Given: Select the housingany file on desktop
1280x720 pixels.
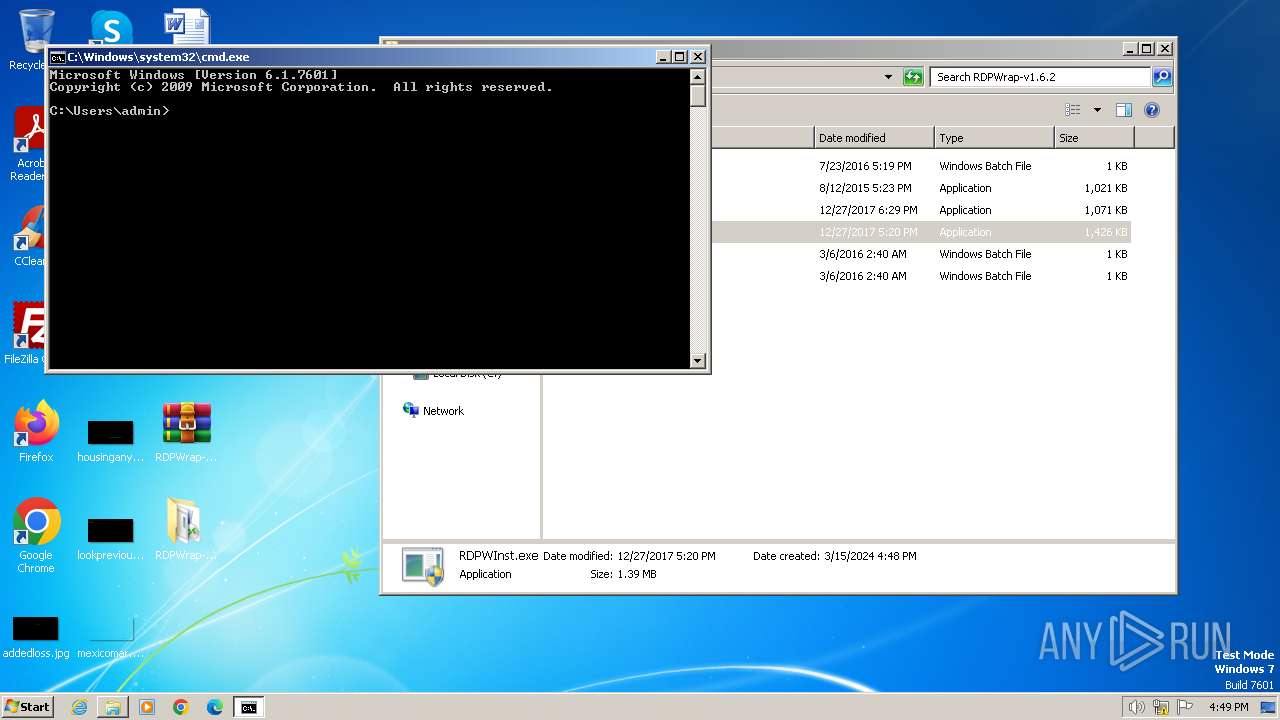Looking at the screenshot, I should tap(111, 441).
